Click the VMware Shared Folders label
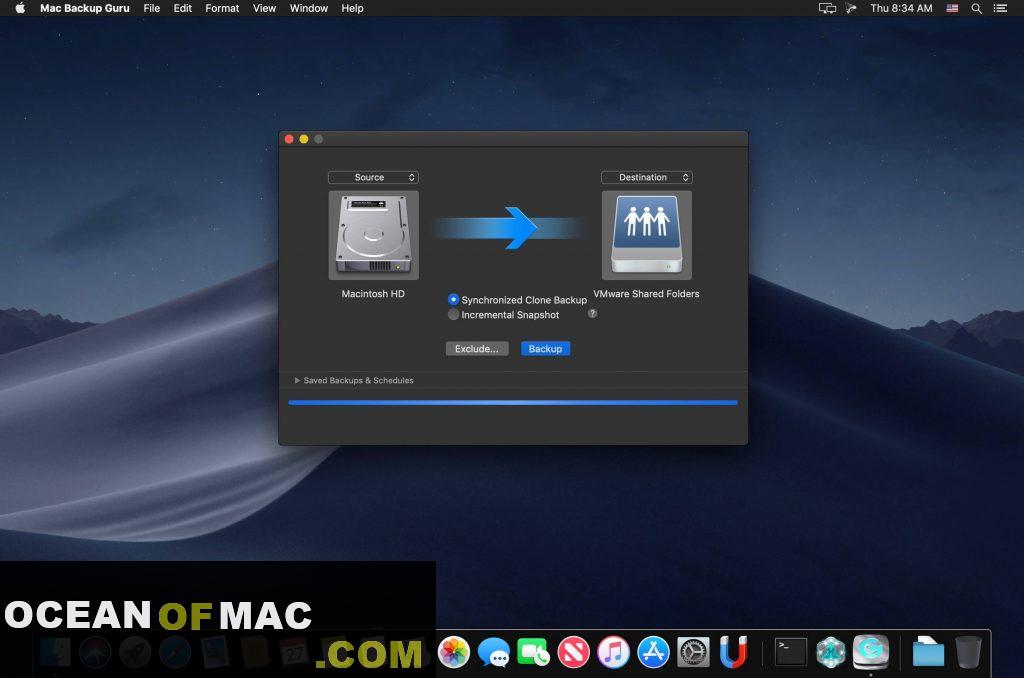Image resolution: width=1024 pixels, height=678 pixels. [x=646, y=294]
